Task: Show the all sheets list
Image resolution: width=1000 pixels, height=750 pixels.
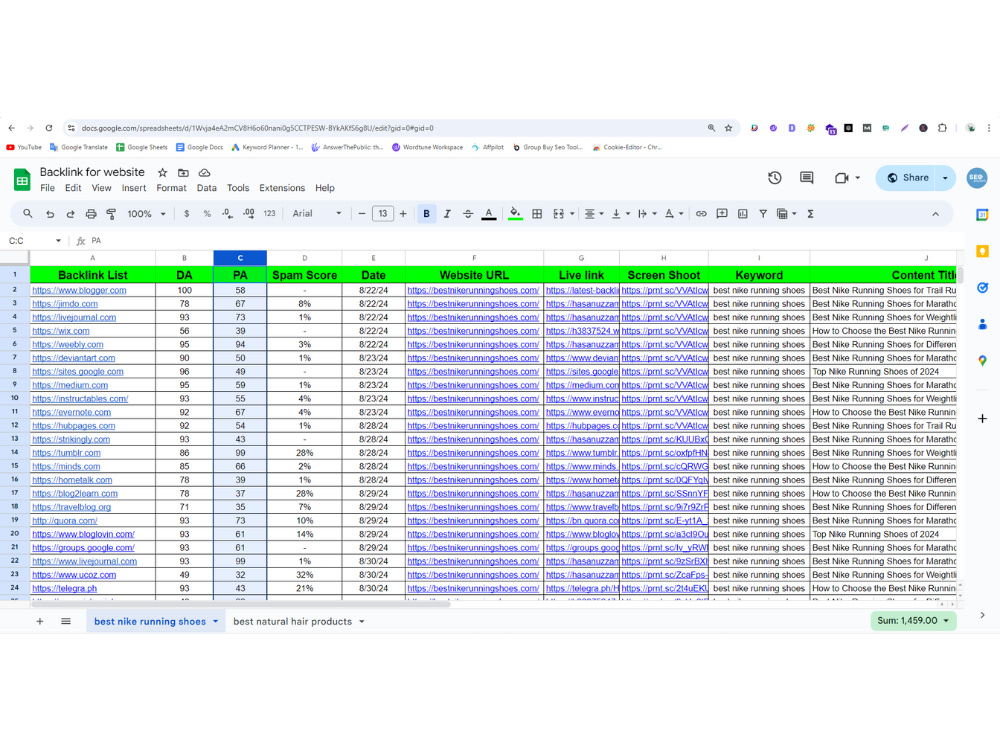Action: point(66,621)
